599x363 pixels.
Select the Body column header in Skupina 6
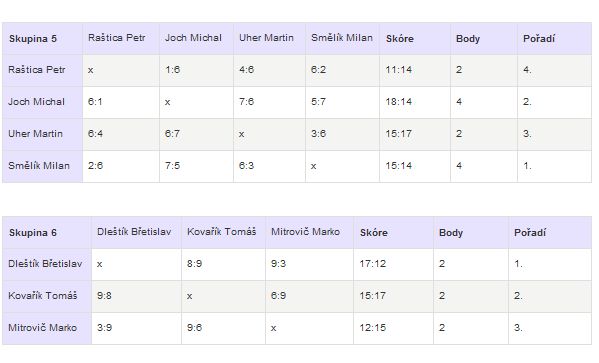(x=471, y=233)
